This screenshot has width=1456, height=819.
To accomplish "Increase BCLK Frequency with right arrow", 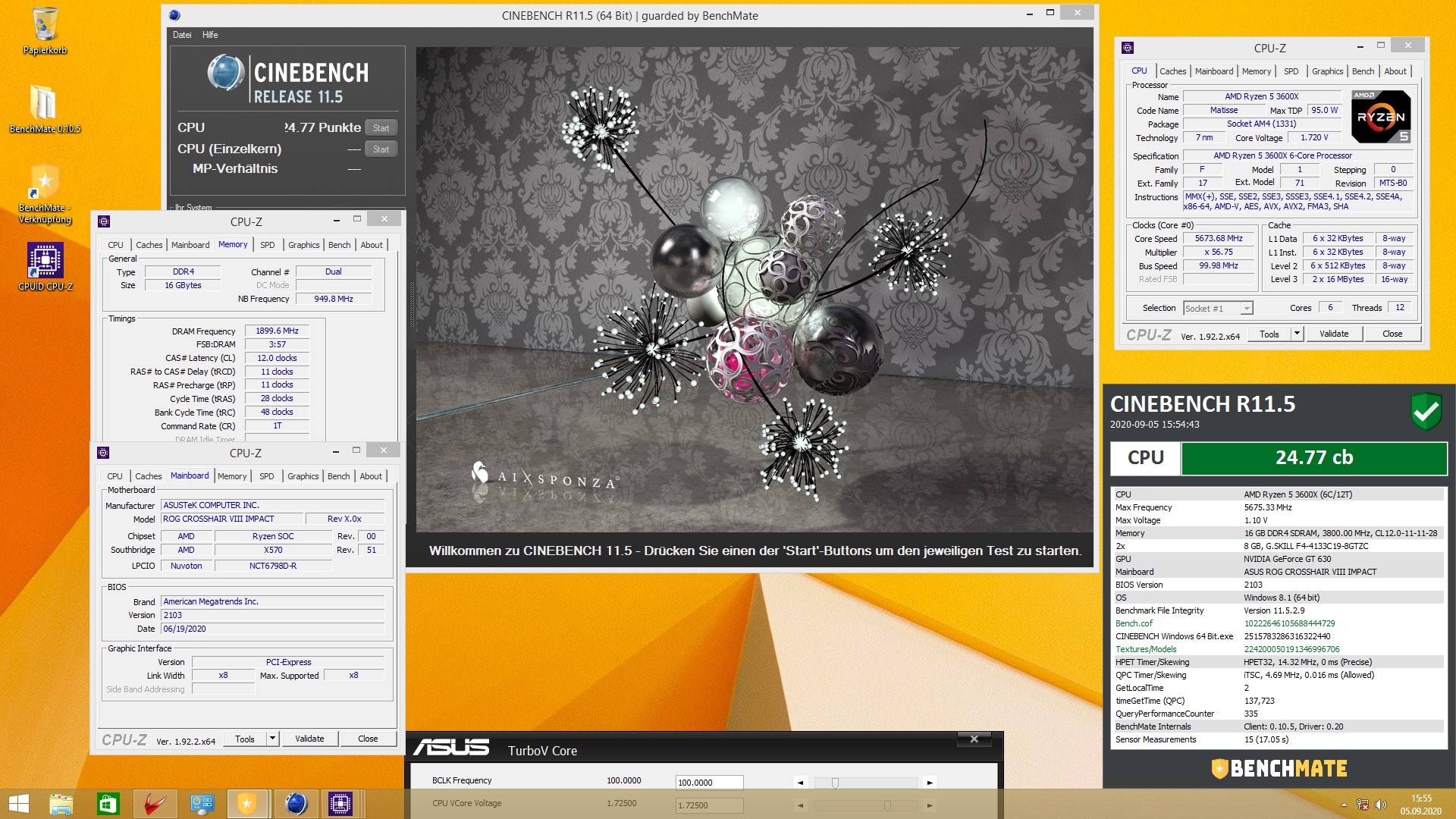I will pos(930,783).
